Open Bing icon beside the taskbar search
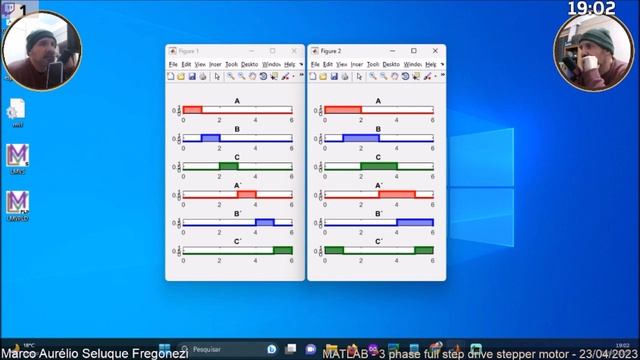 pos(271,349)
